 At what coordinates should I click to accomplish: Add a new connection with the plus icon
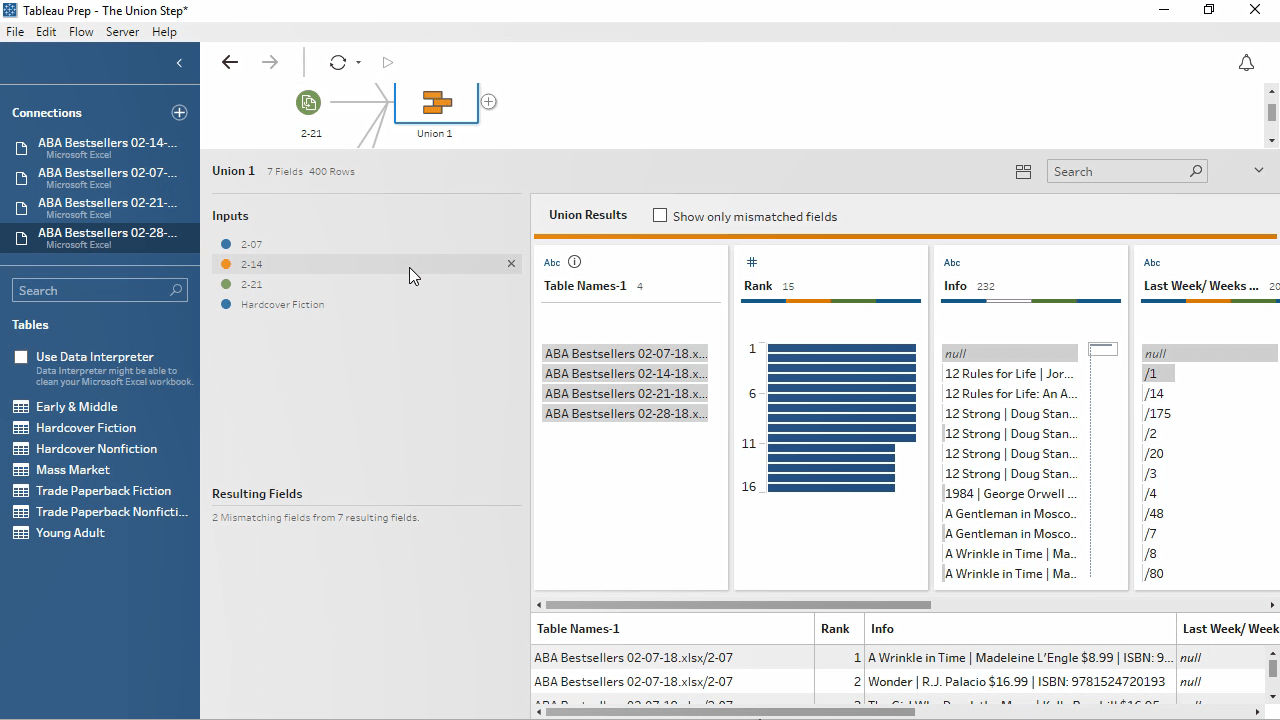pos(179,113)
